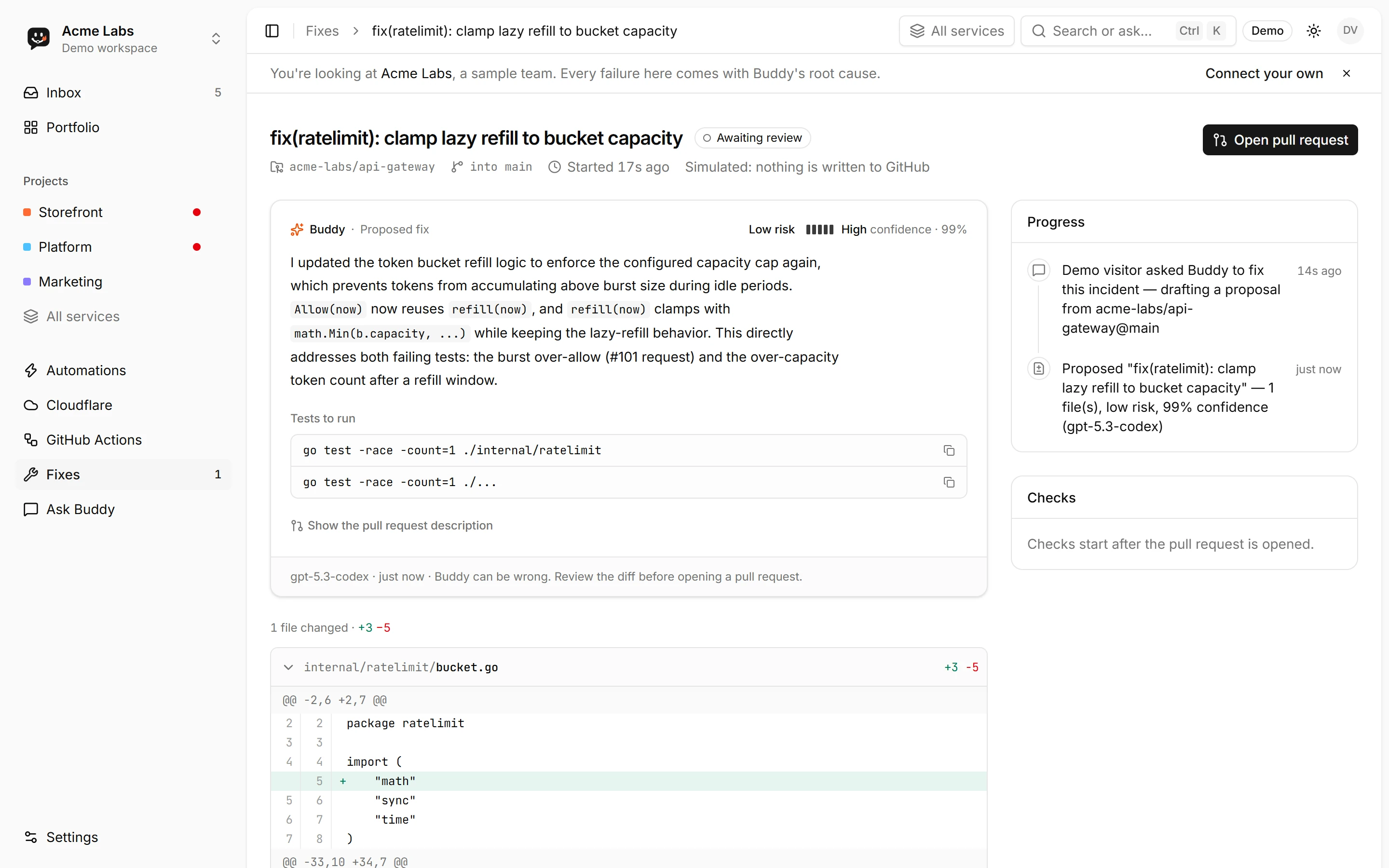Click the Buddy sparkle icon
Image resolution: width=1389 pixels, height=868 pixels.
click(x=297, y=230)
